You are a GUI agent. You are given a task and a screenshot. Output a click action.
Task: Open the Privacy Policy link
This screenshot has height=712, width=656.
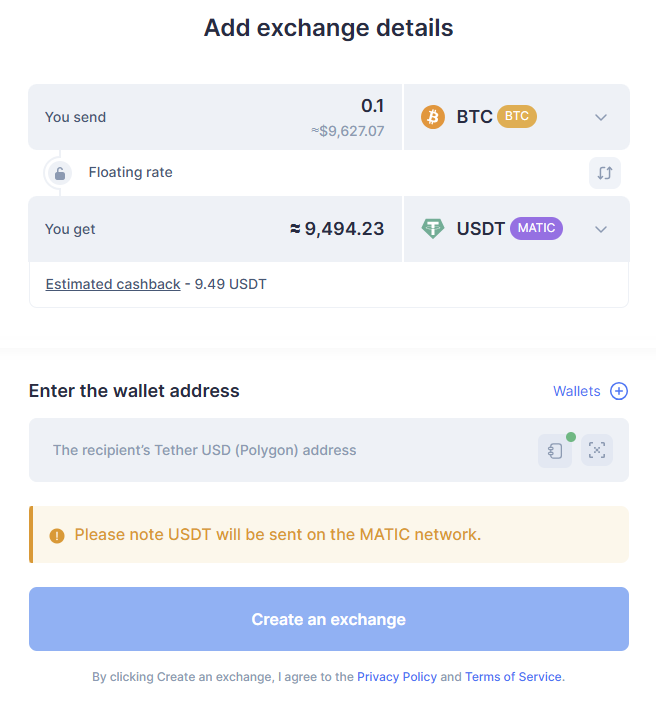coord(397,677)
